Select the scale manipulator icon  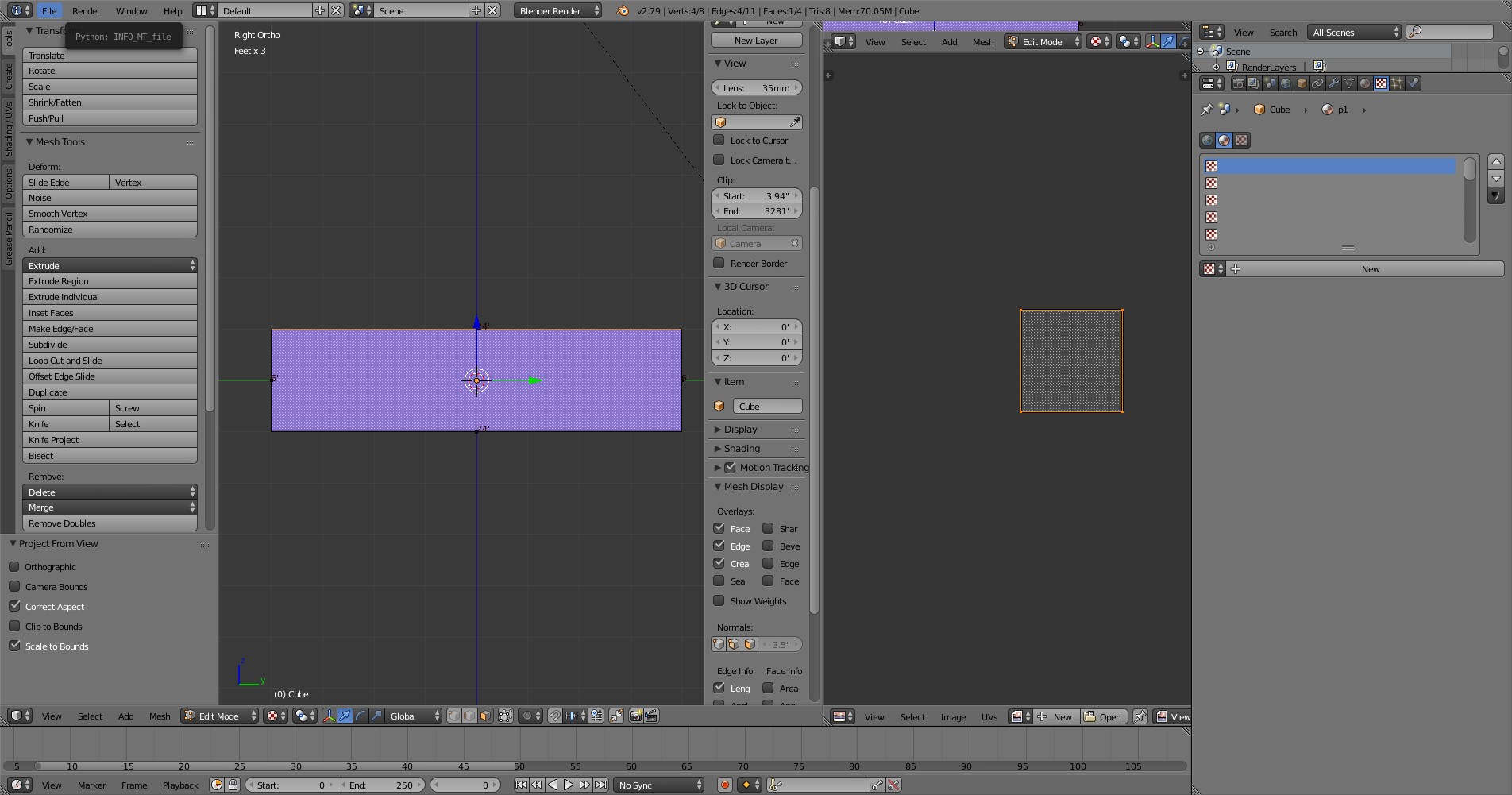[377, 716]
